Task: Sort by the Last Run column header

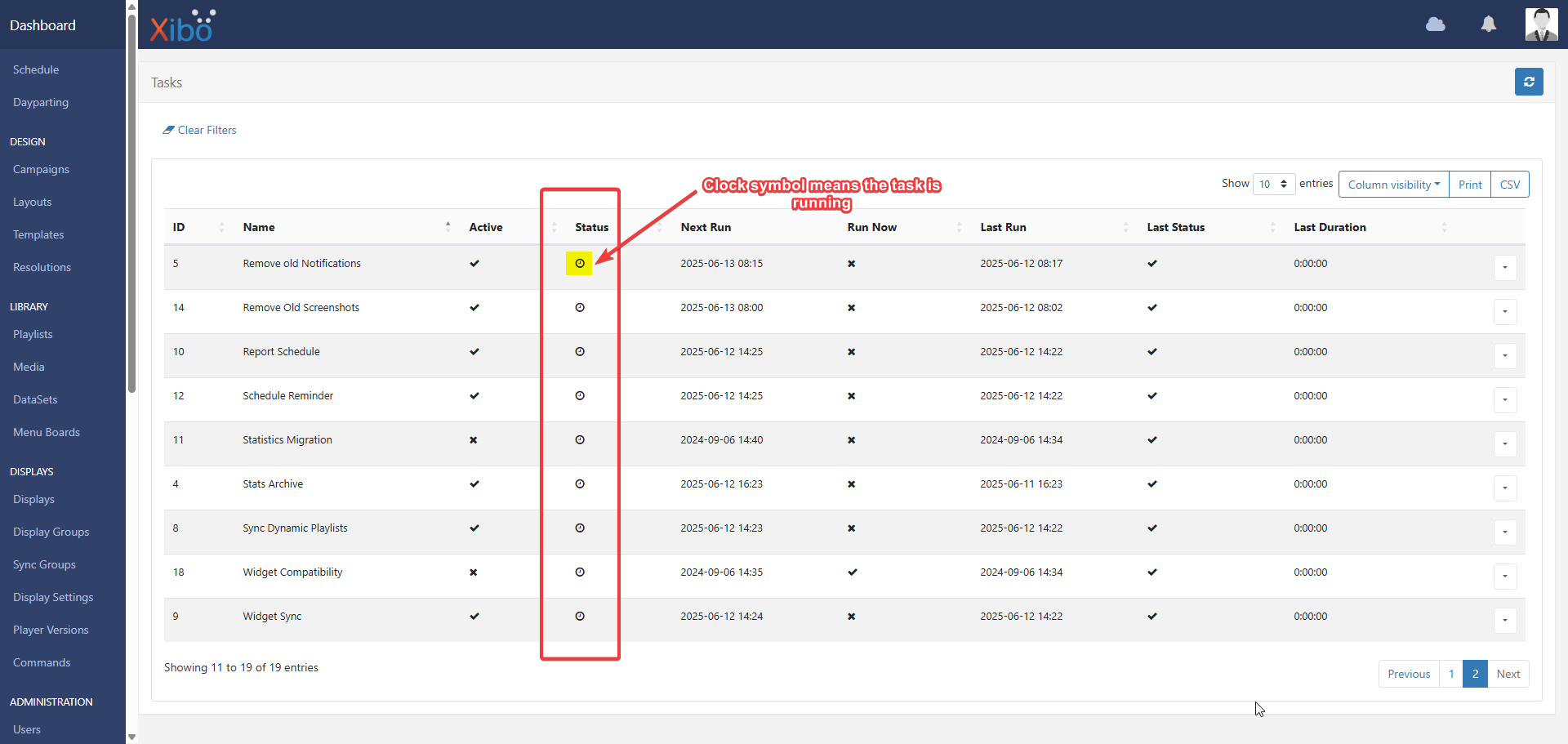Action: [1054, 227]
